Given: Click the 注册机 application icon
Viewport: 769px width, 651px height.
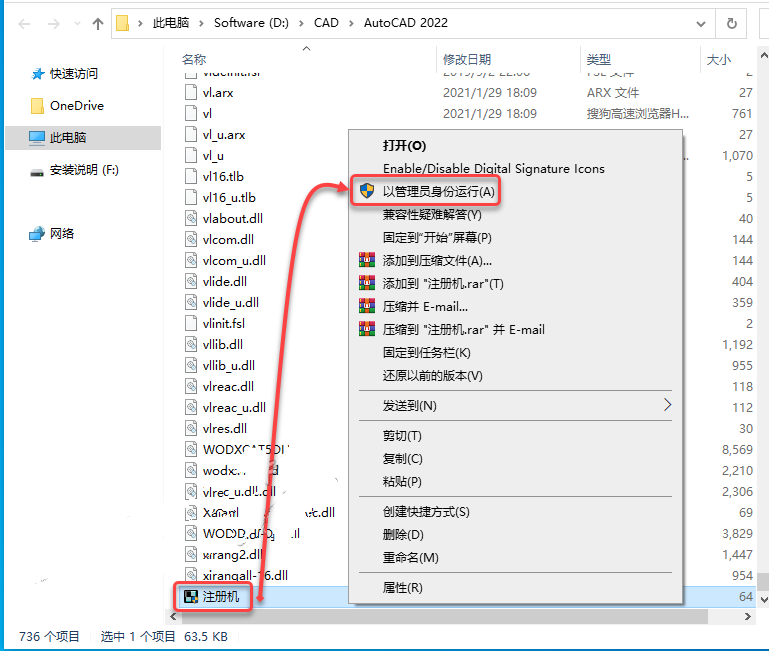Looking at the screenshot, I should [191, 597].
